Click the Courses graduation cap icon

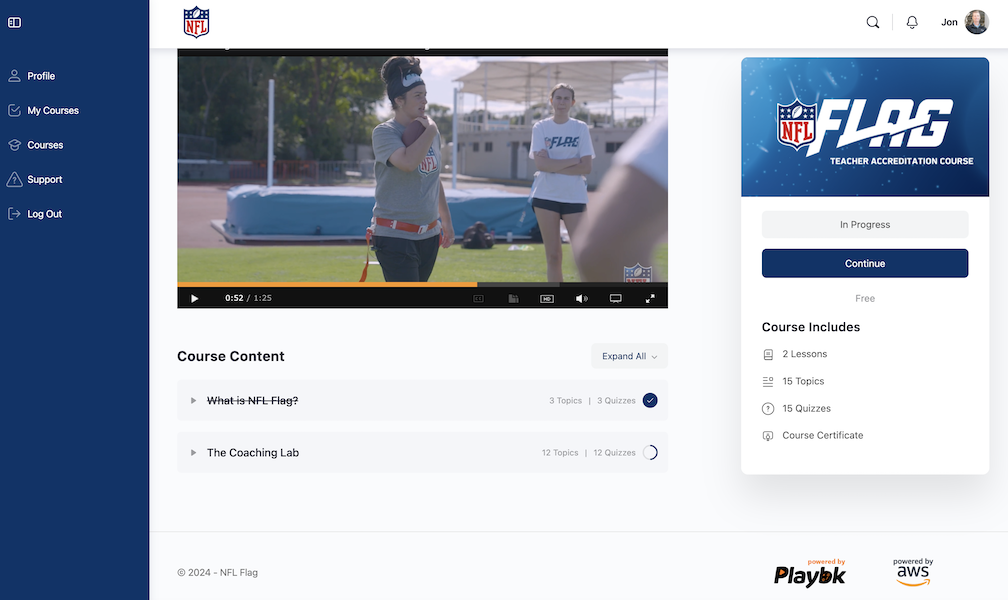(14, 145)
